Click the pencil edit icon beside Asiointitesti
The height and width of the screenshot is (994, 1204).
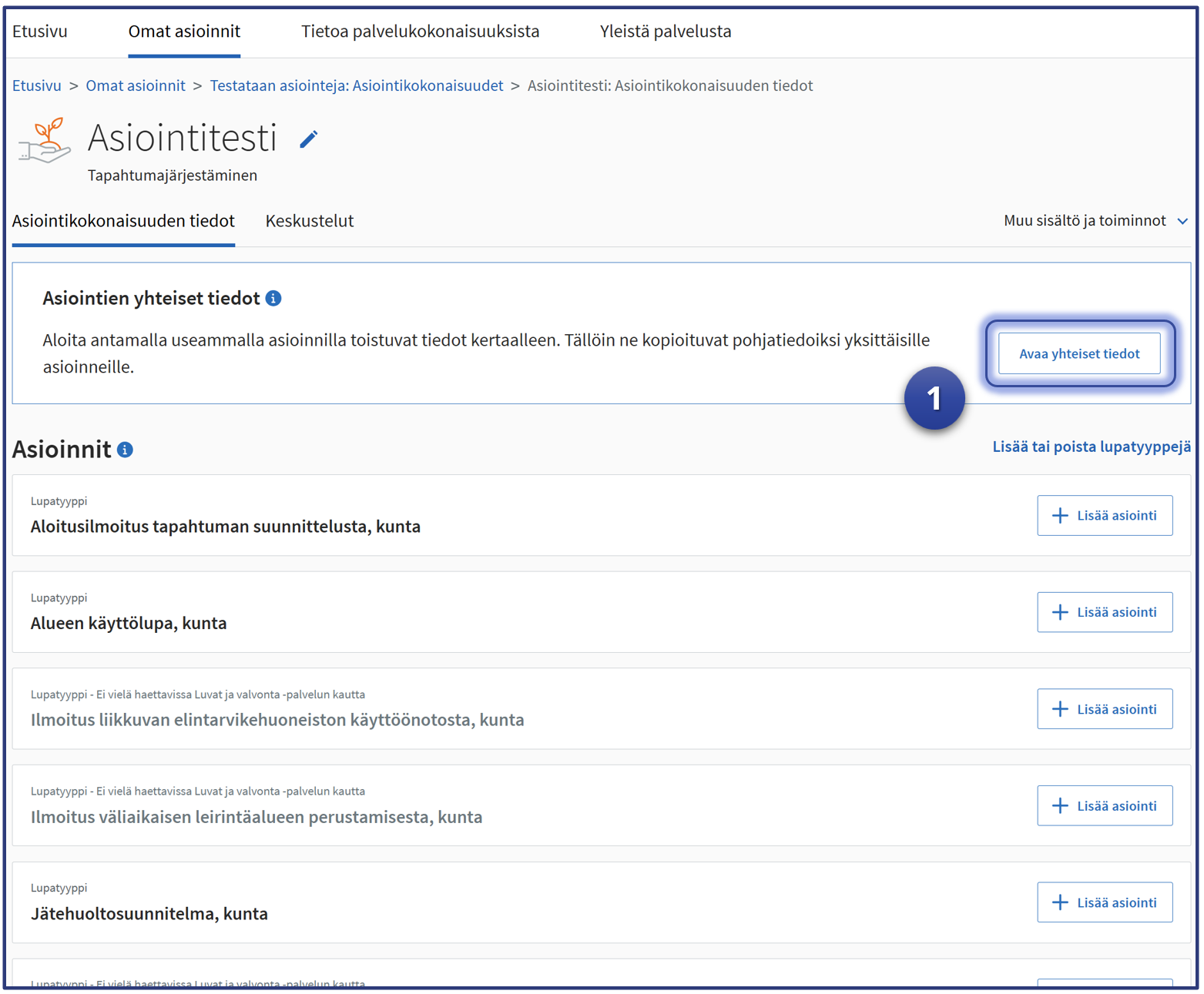click(308, 139)
